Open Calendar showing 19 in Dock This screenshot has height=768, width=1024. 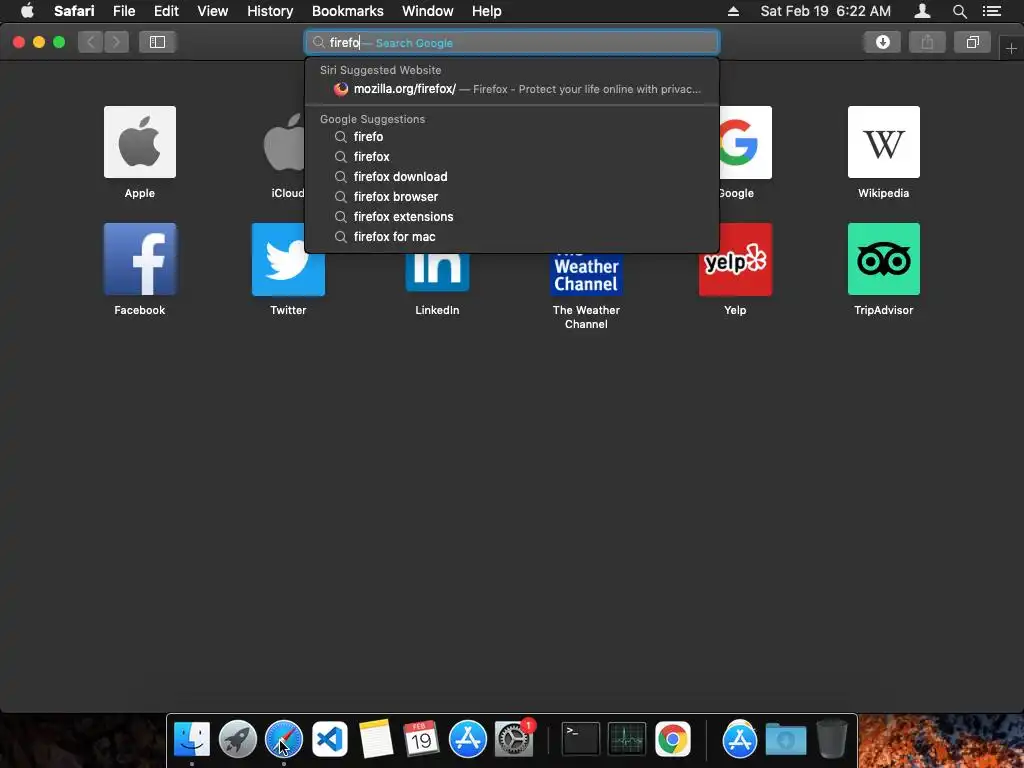(x=421, y=739)
